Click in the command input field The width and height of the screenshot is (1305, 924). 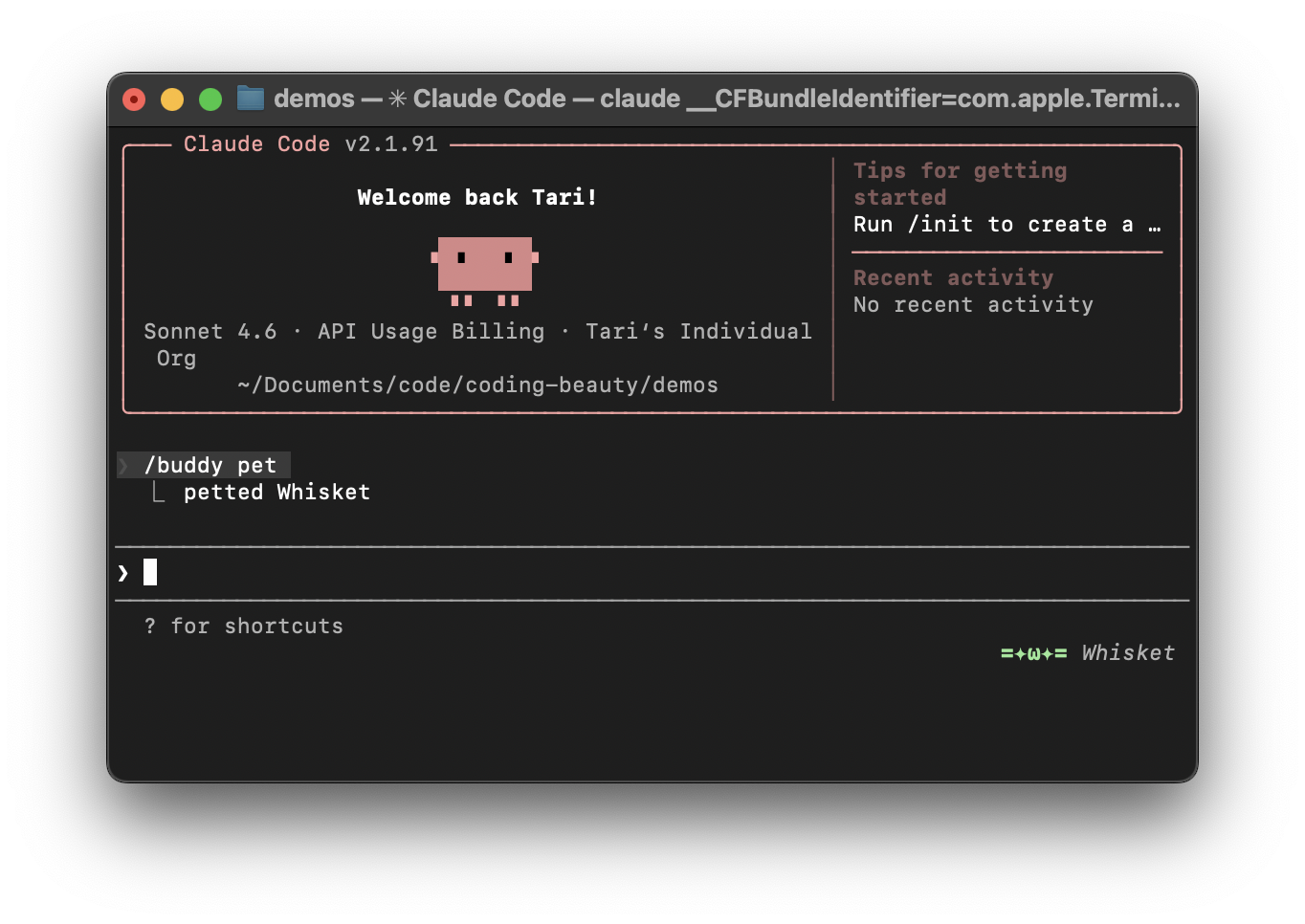[651, 573]
